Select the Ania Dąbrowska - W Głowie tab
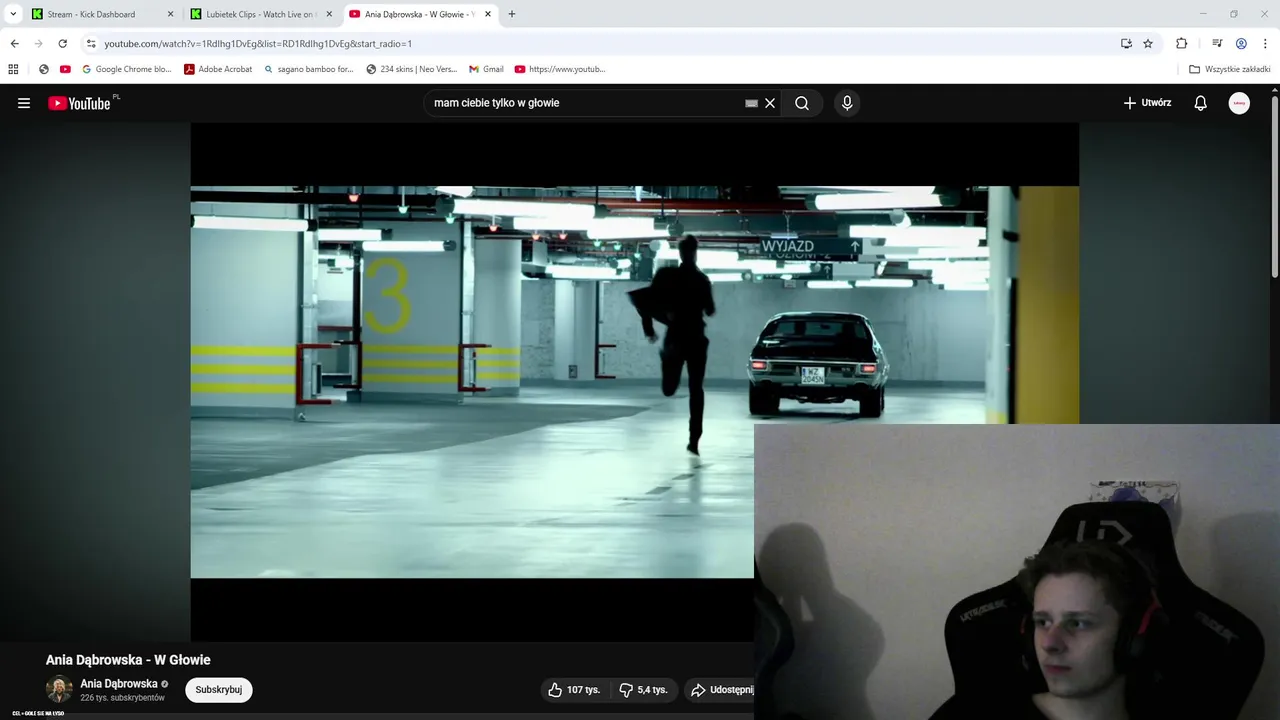 (x=419, y=14)
